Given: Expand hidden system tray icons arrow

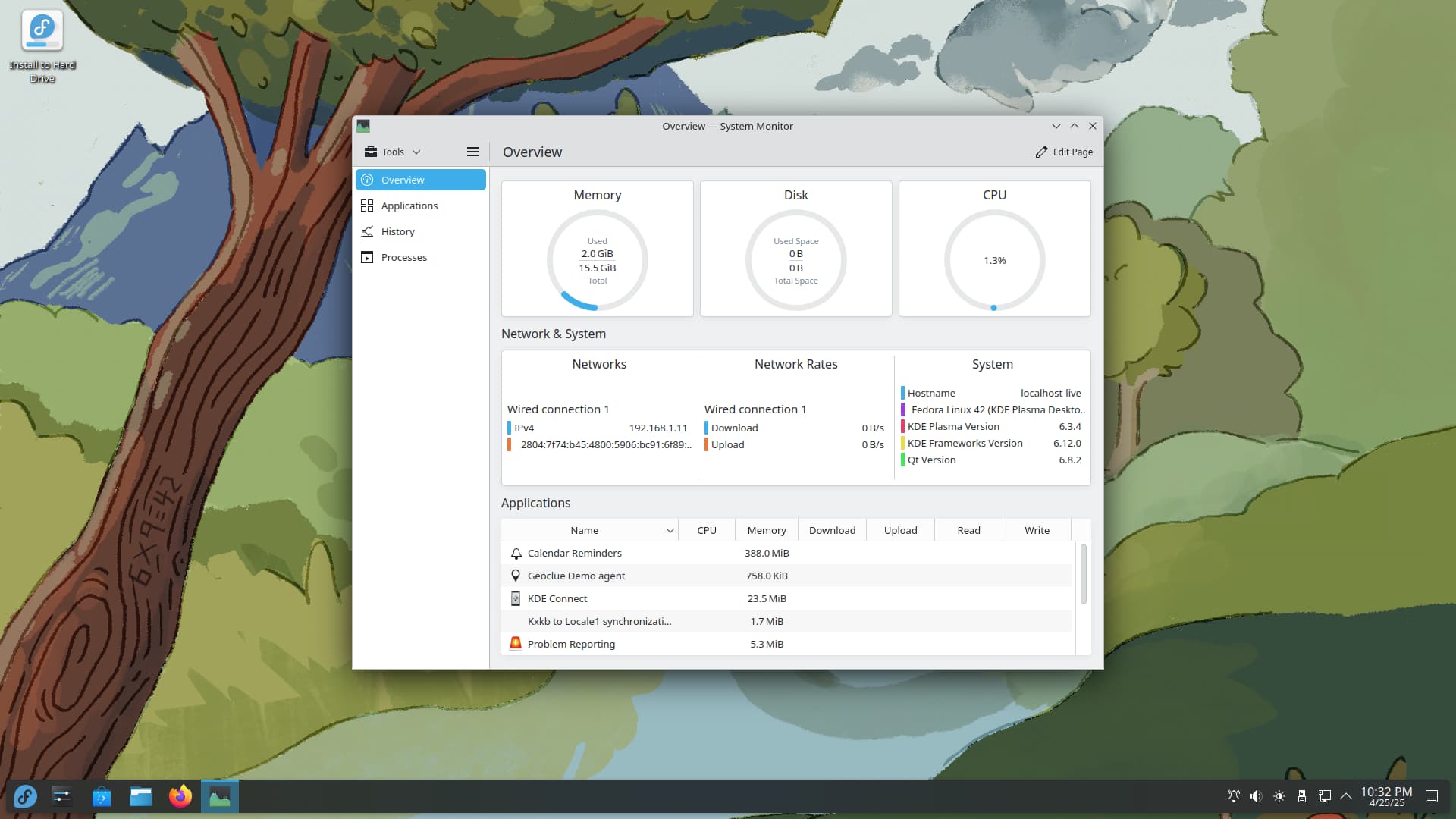Looking at the screenshot, I should 1346,796.
